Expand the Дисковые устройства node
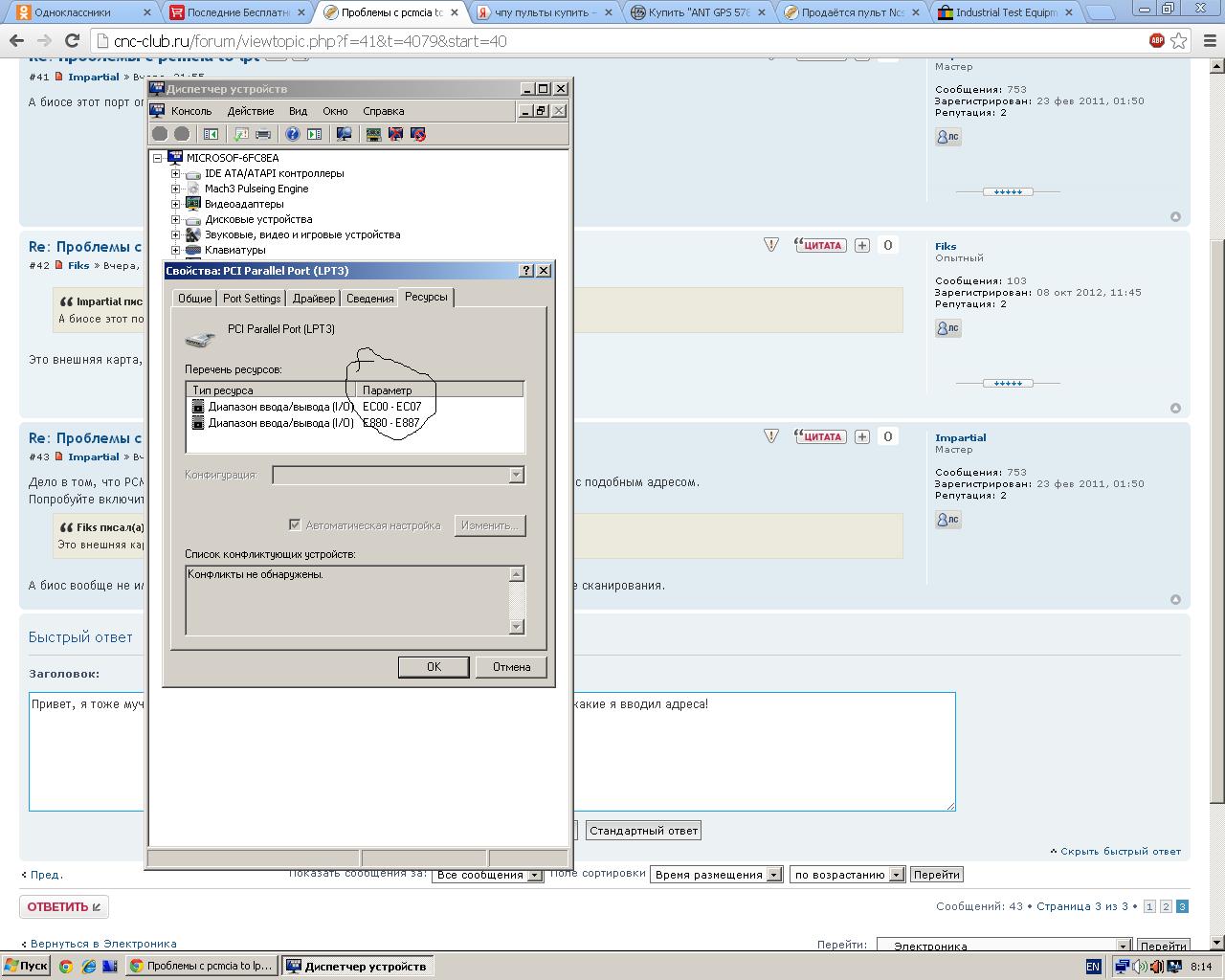Image resolution: width=1225 pixels, height=980 pixels. tap(175, 219)
